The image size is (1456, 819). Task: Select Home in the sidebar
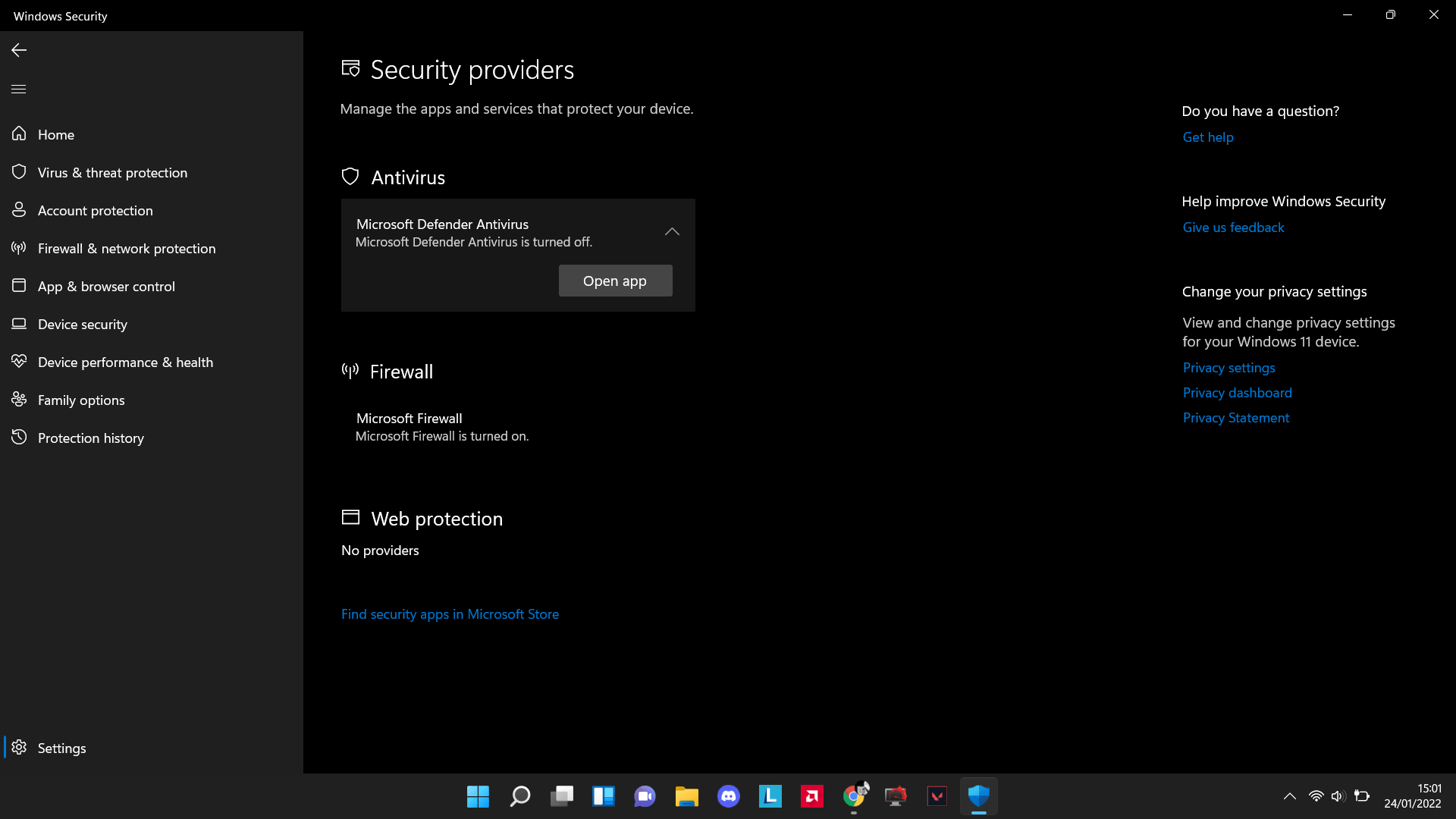click(56, 134)
